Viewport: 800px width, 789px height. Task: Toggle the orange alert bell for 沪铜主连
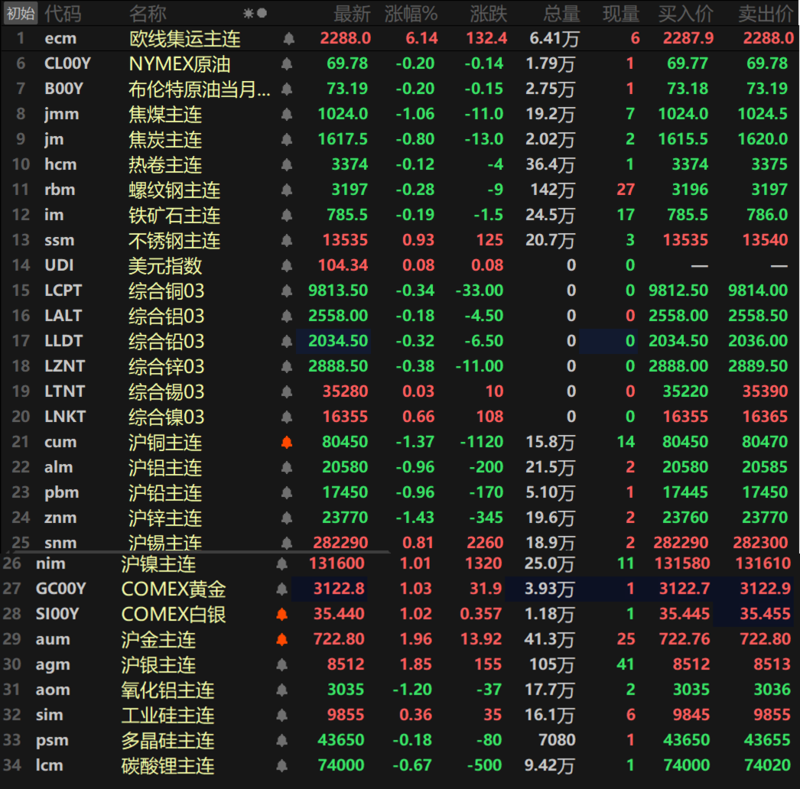click(x=289, y=442)
